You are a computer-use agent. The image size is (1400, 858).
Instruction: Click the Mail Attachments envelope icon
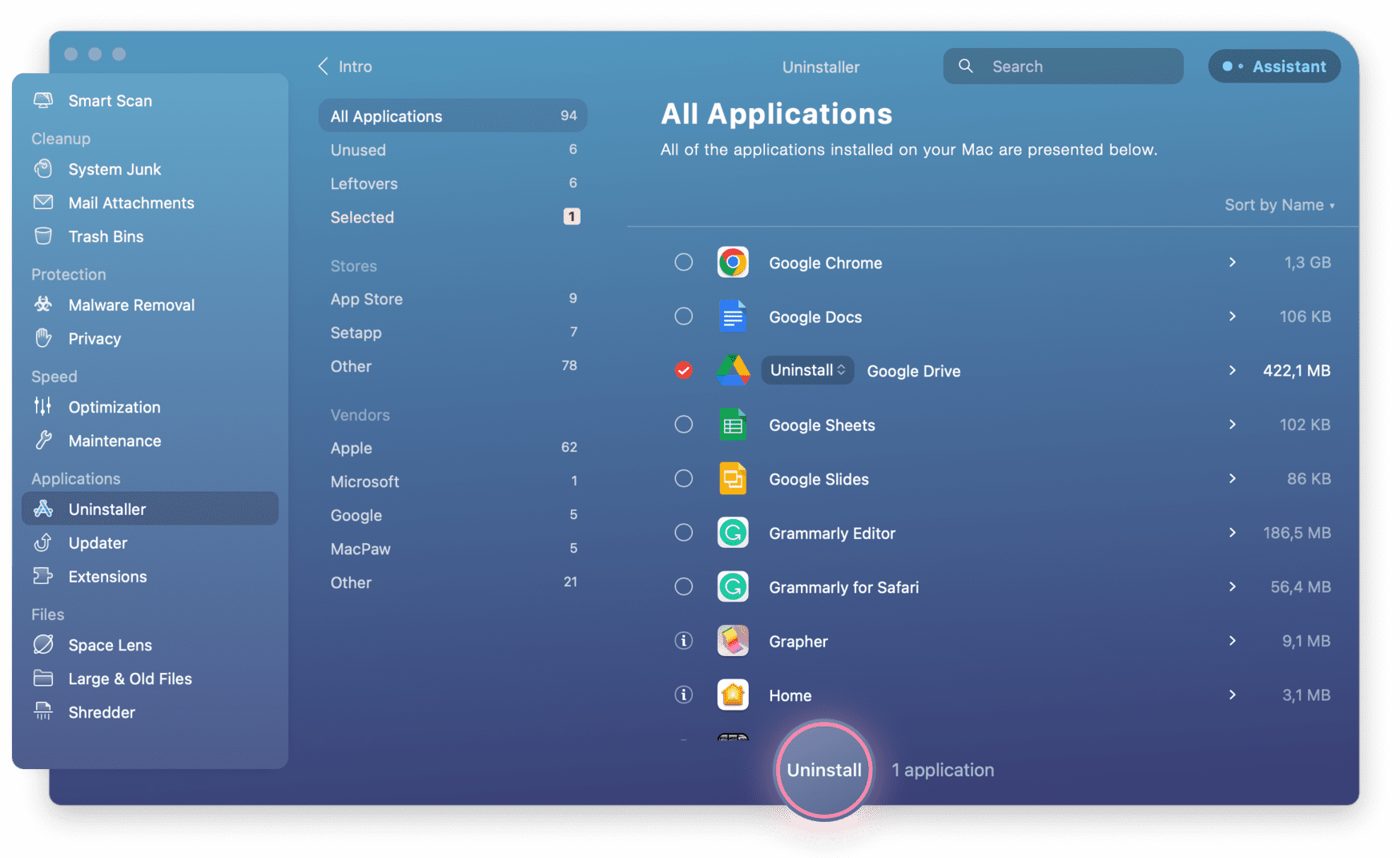pos(43,203)
